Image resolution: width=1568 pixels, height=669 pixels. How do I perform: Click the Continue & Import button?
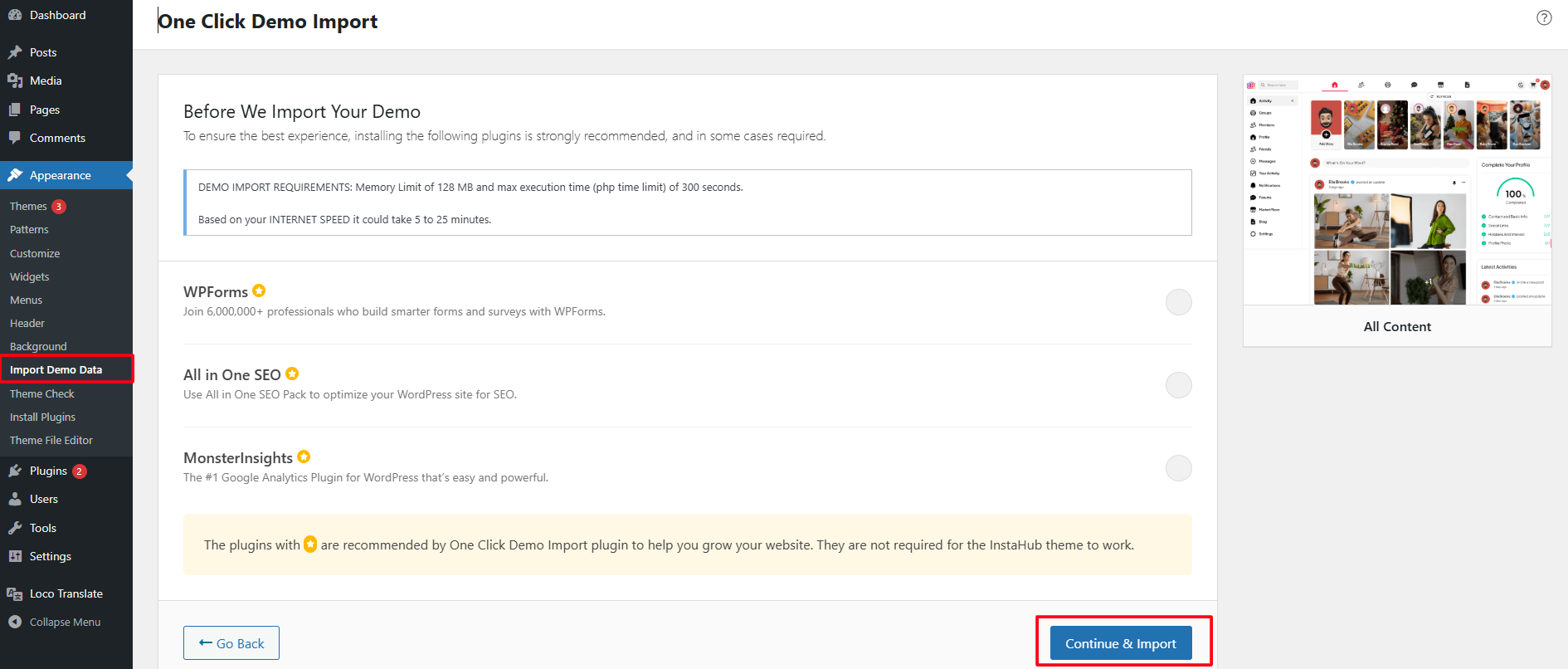(1121, 643)
